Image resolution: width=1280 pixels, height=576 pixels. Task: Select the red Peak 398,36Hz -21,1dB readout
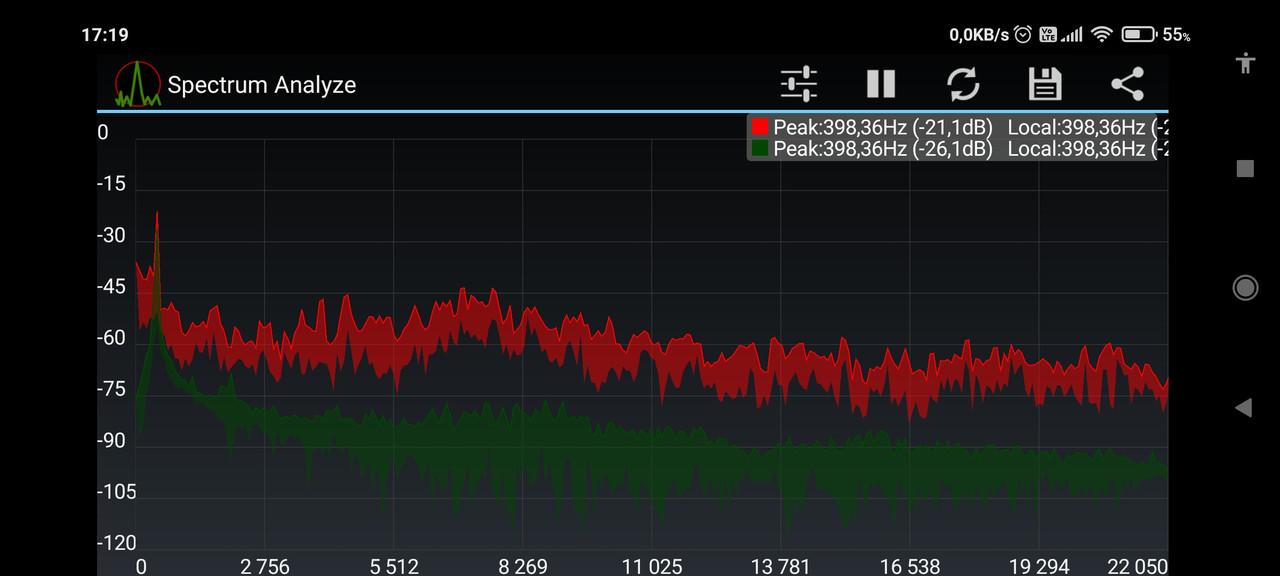pyautogui.click(x=883, y=127)
